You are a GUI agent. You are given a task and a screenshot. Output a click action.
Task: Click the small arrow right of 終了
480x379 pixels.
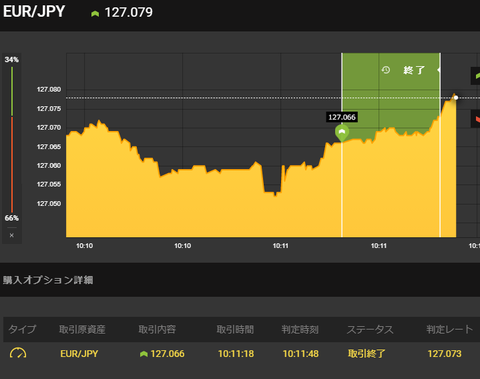point(439,70)
